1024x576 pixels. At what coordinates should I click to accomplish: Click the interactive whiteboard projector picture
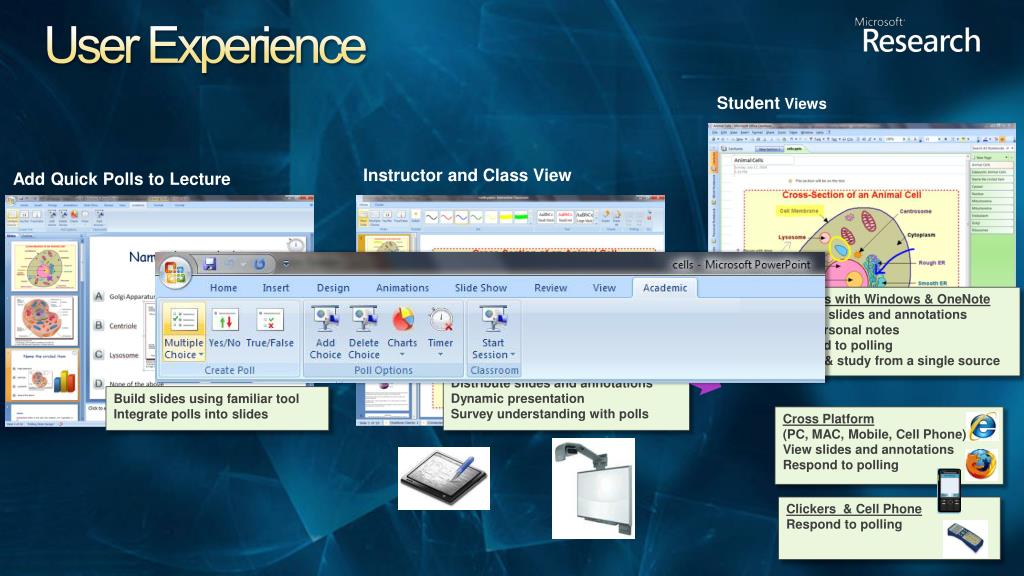click(x=593, y=488)
